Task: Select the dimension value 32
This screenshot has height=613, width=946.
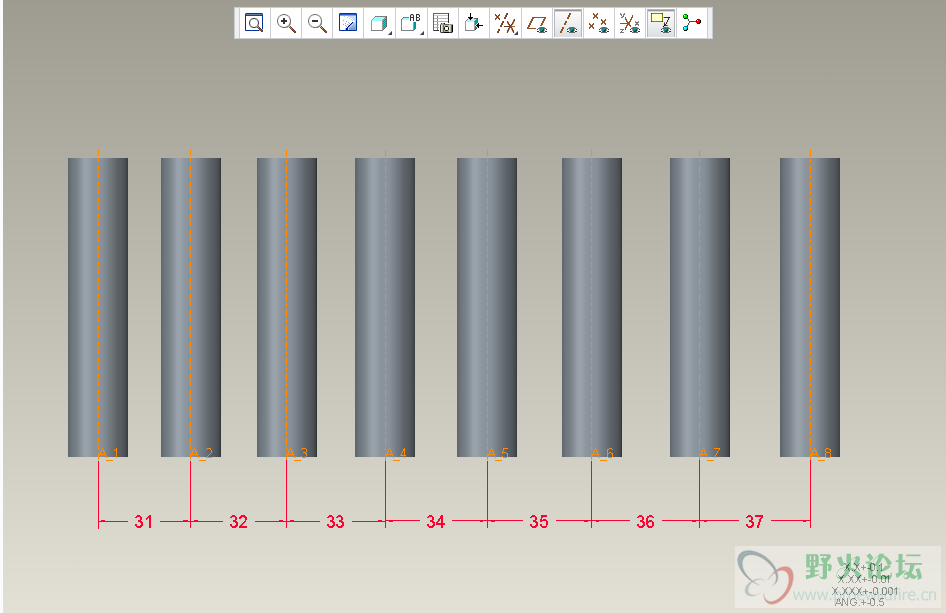Action: tap(238, 521)
